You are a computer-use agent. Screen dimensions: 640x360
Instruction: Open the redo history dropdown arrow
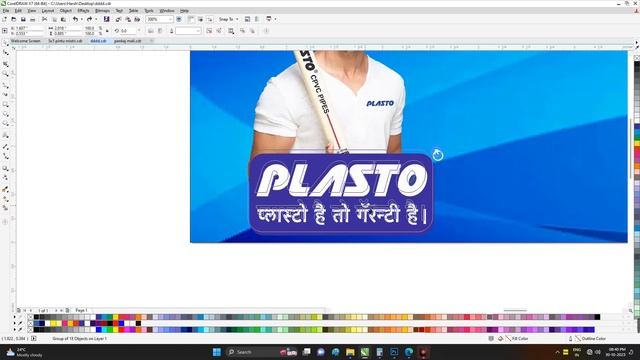pyautogui.click(x=96, y=19)
